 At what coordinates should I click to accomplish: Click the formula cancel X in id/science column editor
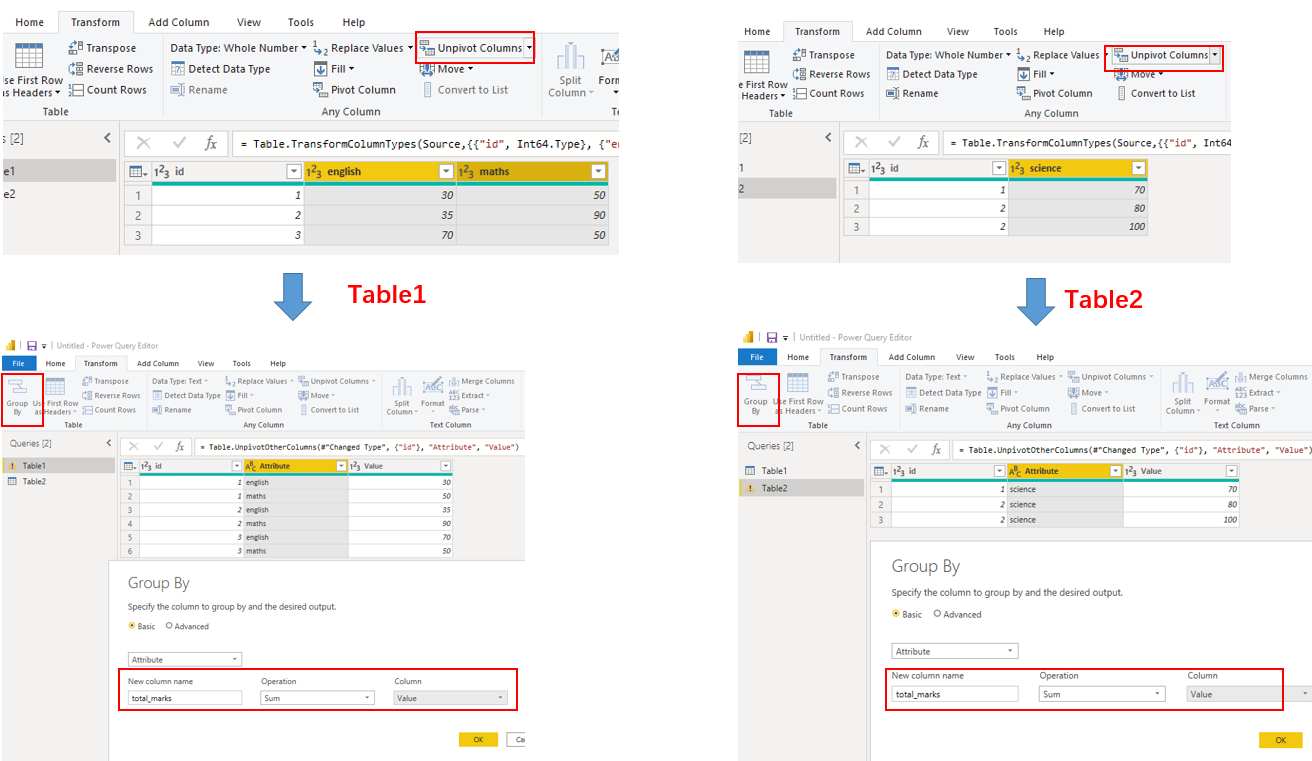tap(862, 143)
